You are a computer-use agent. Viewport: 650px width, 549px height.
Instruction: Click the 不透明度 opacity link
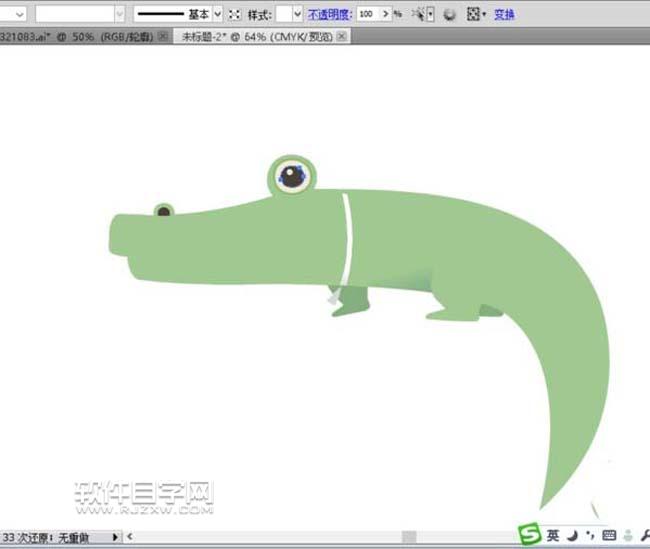click(329, 15)
